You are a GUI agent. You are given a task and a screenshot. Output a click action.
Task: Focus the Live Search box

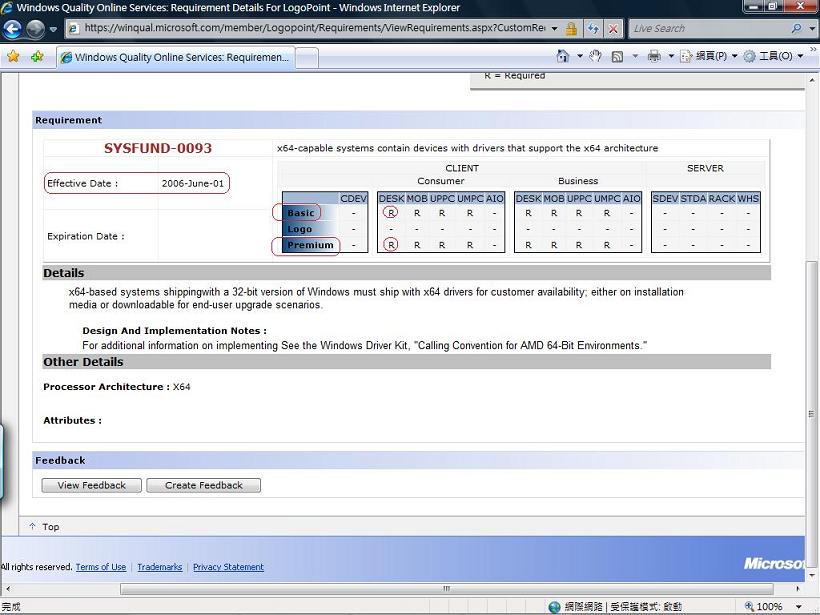click(x=709, y=29)
